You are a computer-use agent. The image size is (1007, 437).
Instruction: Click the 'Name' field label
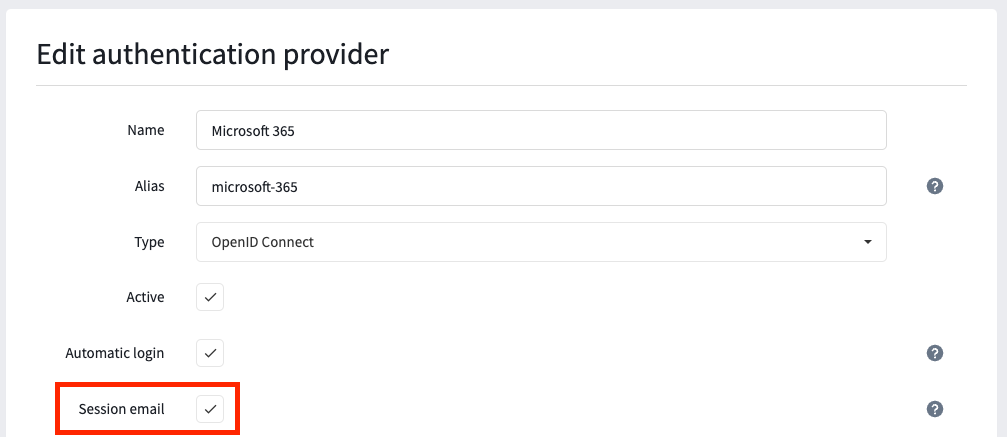coord(146,130)
